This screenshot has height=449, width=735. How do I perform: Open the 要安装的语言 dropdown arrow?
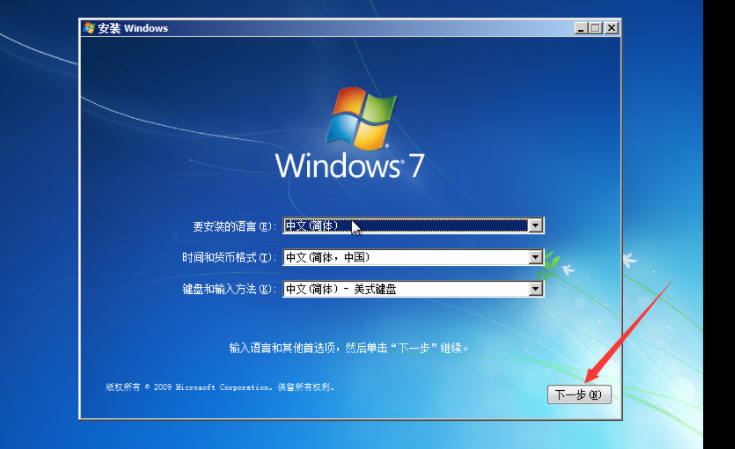(x=535, y=226)
